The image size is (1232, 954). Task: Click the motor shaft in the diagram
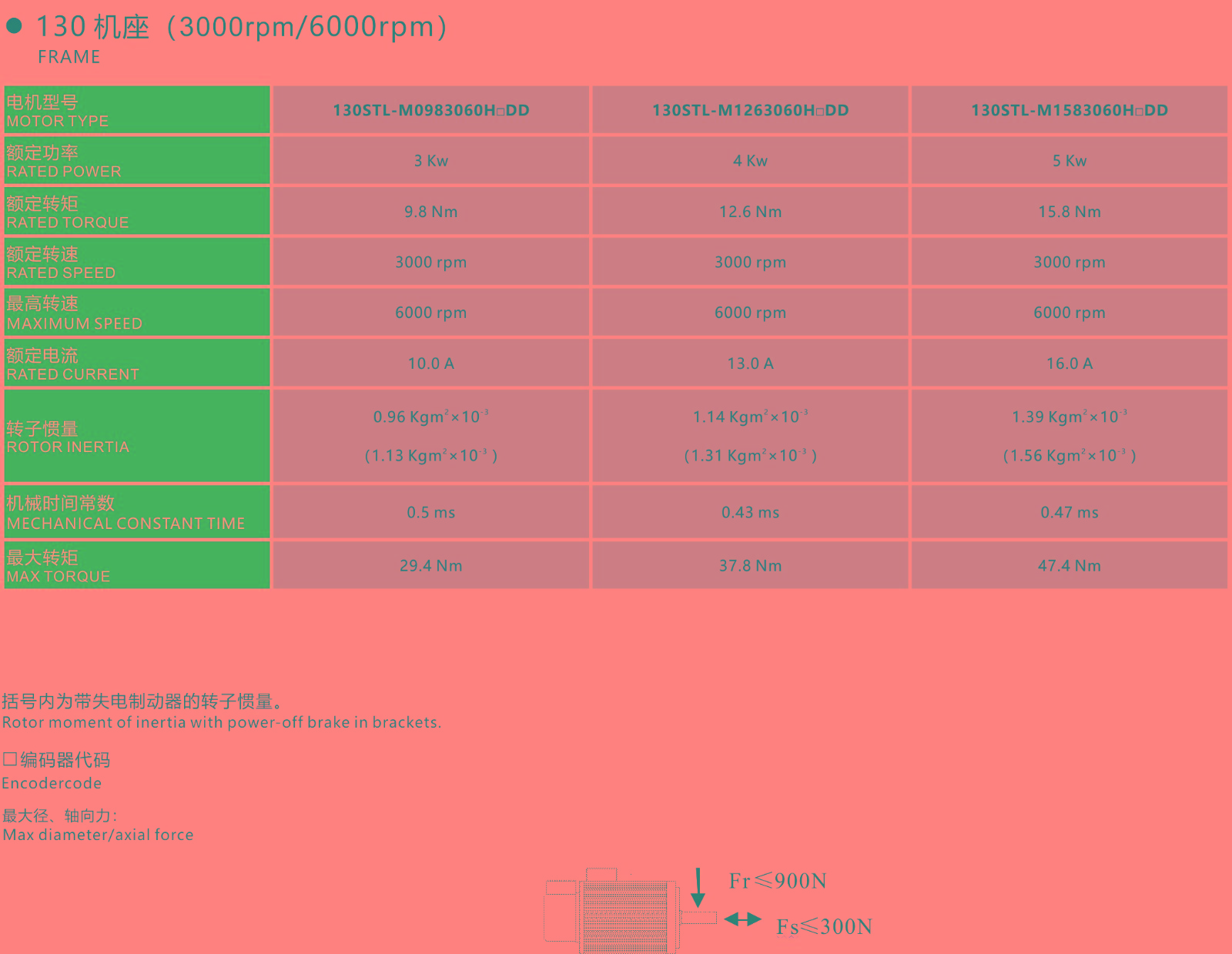698,918
